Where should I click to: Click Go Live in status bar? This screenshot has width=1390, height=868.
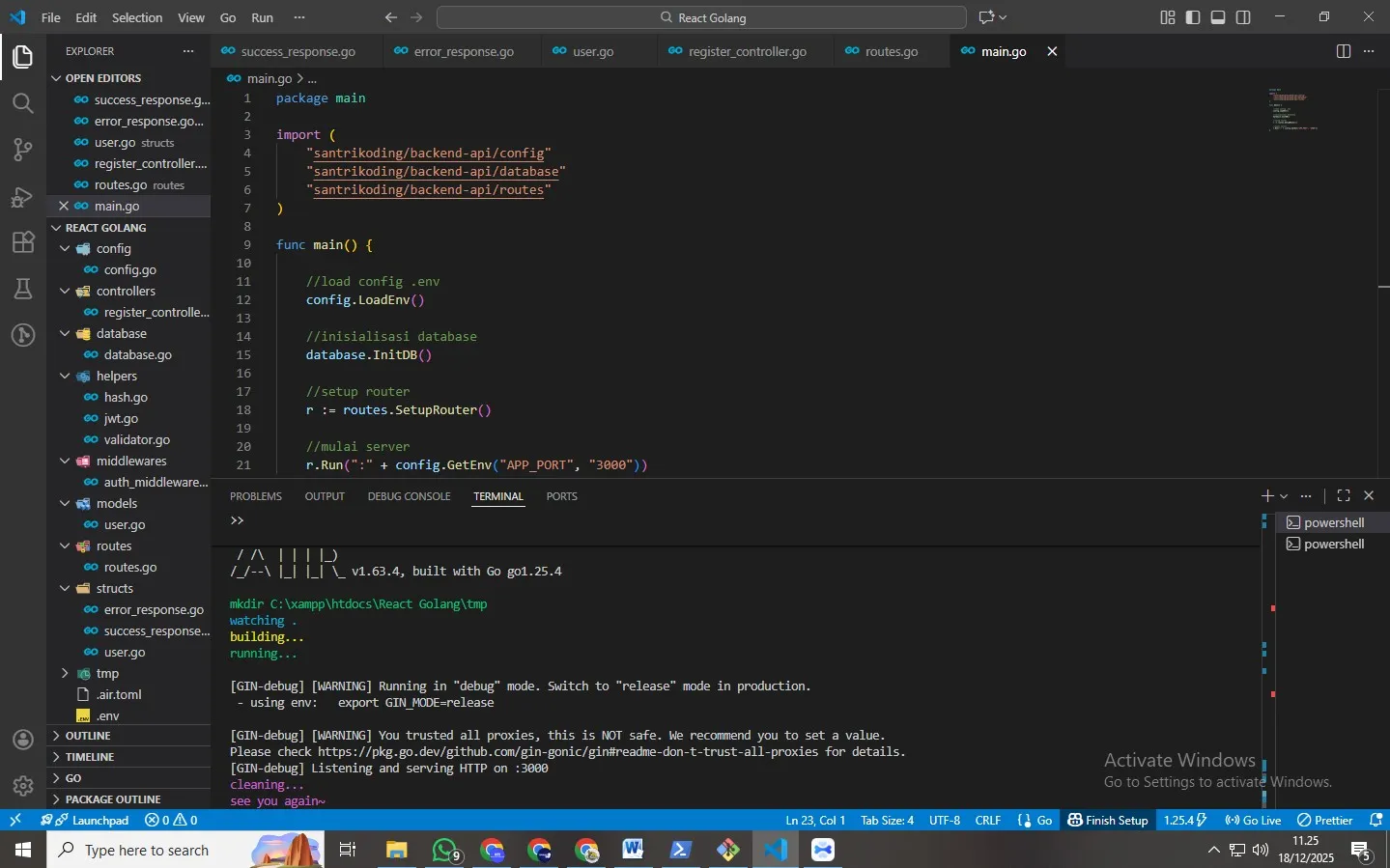point(1253,820)
